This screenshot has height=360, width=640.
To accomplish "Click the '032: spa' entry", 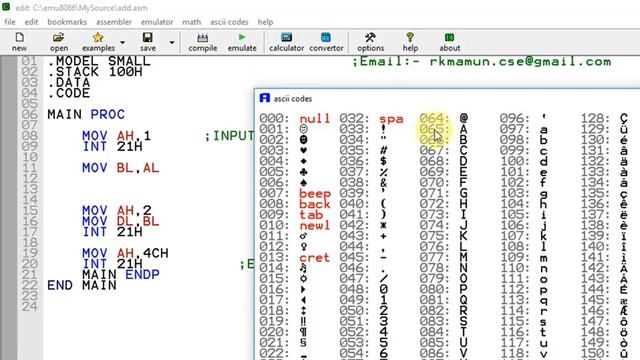I will pos(371,118).
